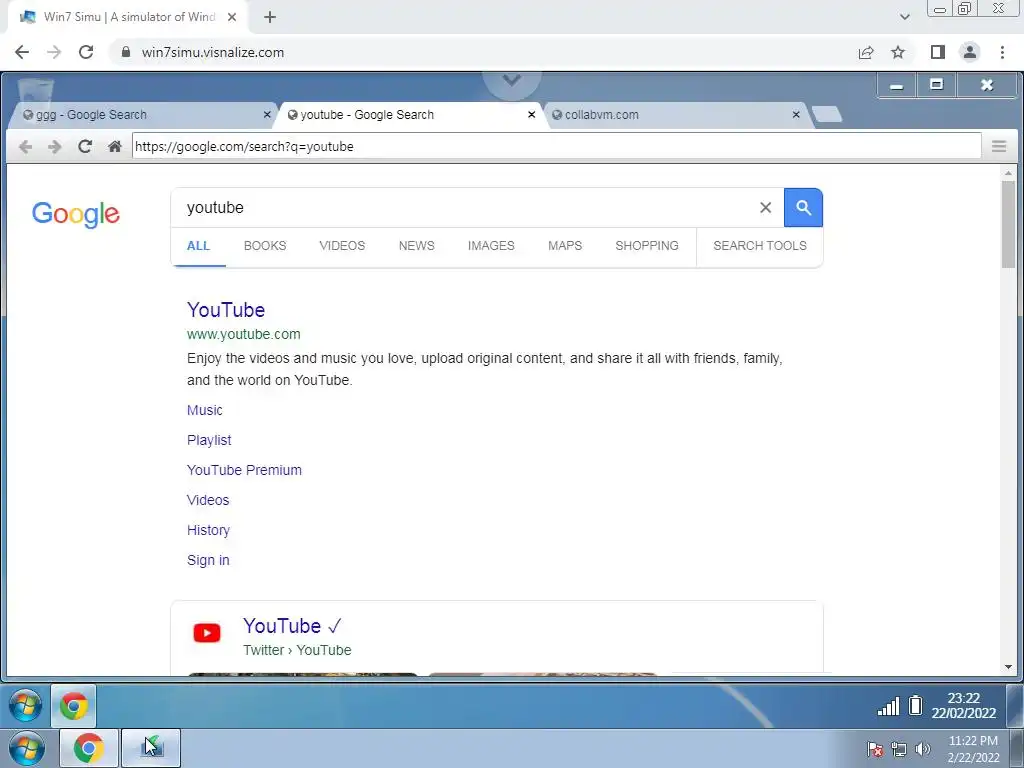Click Chrome on the simulated taskbar

point(74,706)
